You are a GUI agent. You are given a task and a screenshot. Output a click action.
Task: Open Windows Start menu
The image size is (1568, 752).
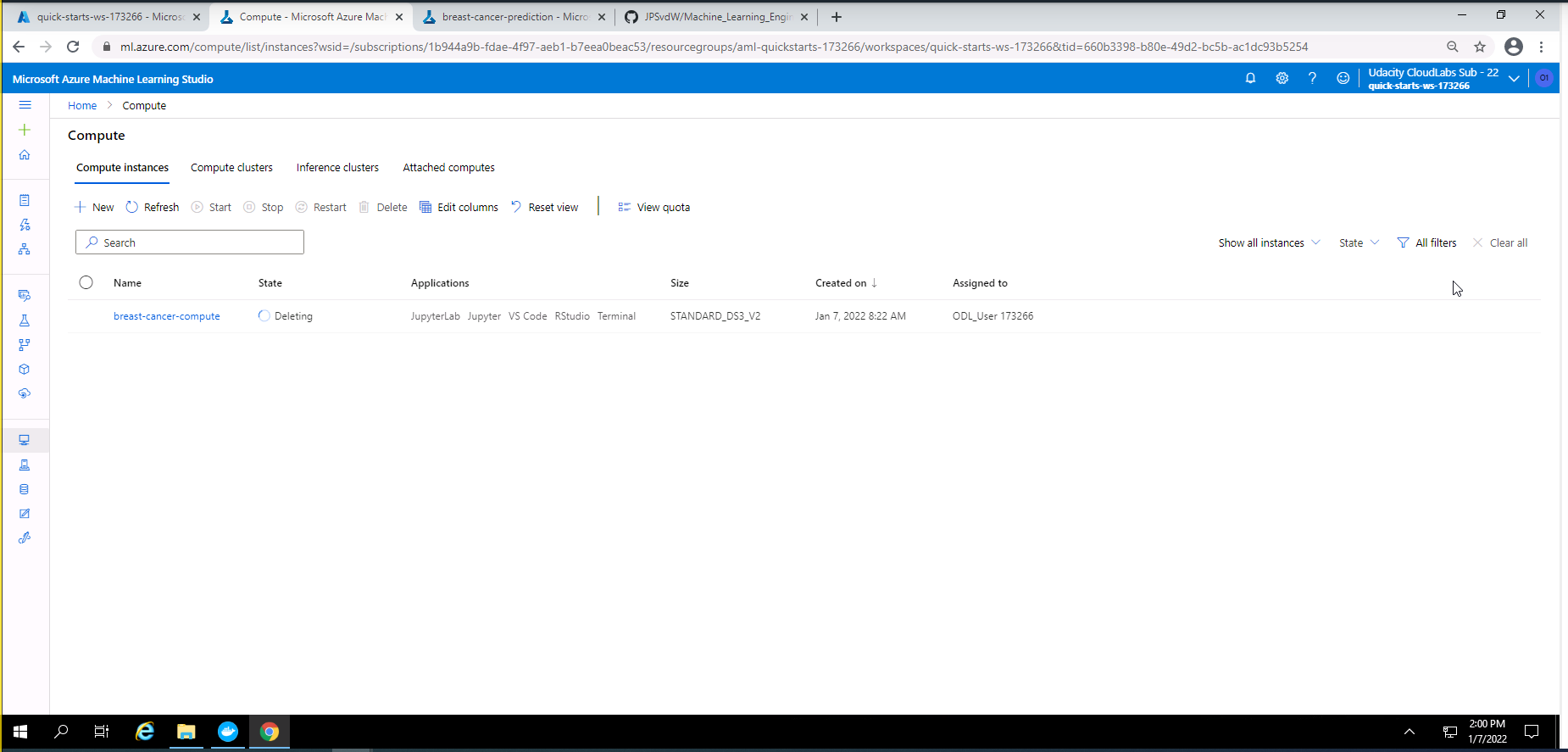pos(20,732)
